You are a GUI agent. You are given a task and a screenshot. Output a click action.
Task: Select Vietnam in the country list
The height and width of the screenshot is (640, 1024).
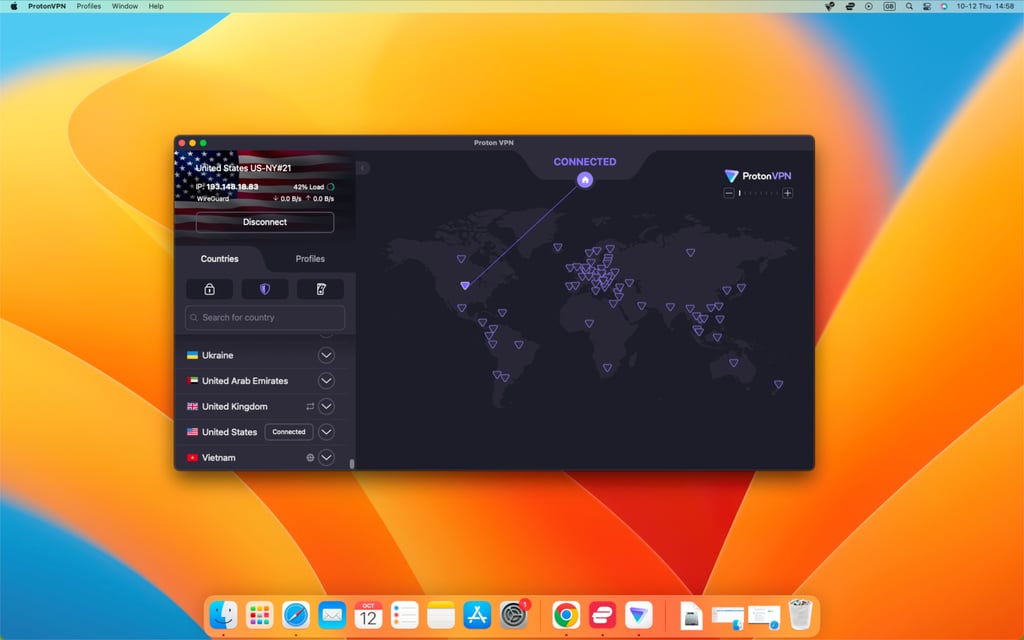tap(218, 458)
